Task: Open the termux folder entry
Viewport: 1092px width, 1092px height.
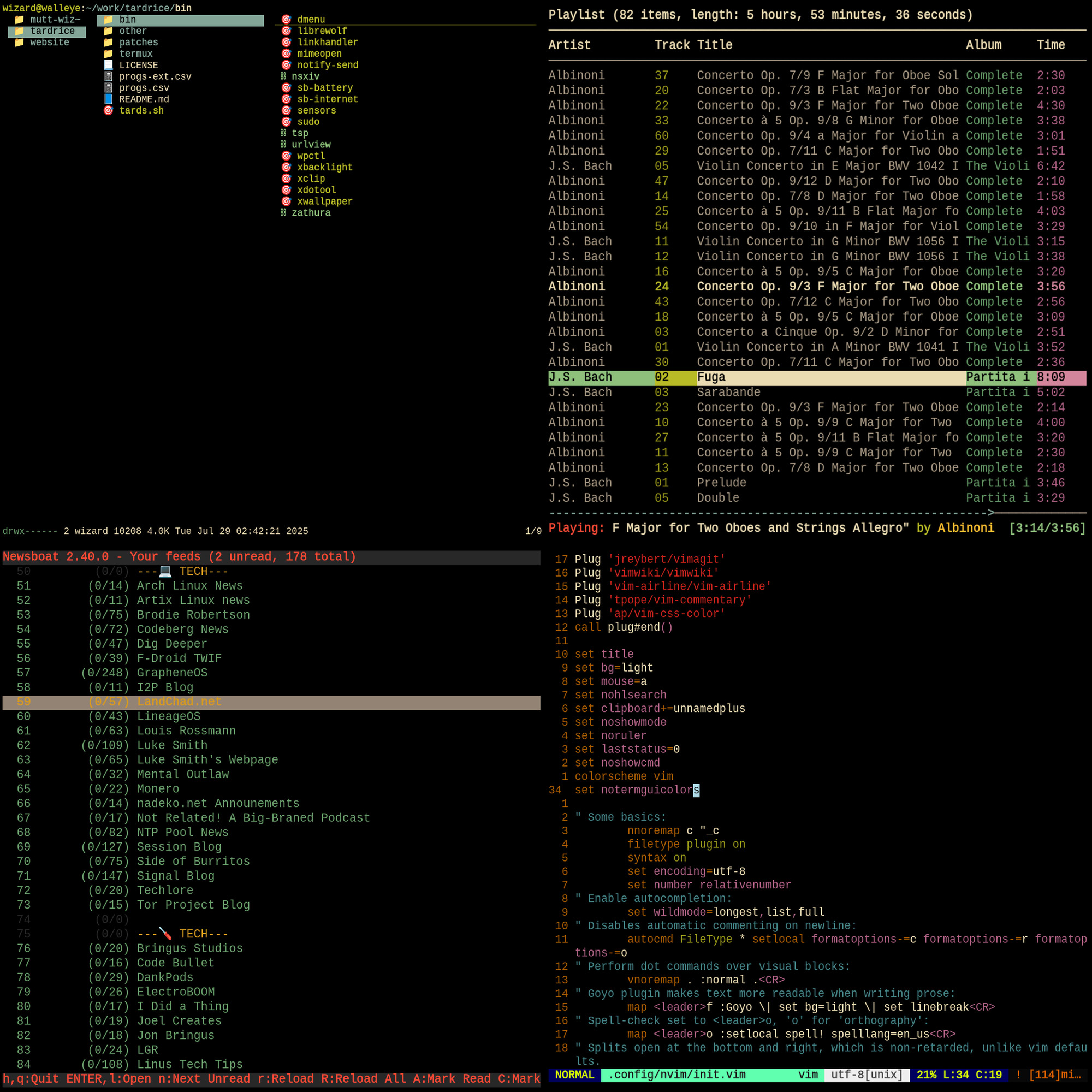Action: 135,54
